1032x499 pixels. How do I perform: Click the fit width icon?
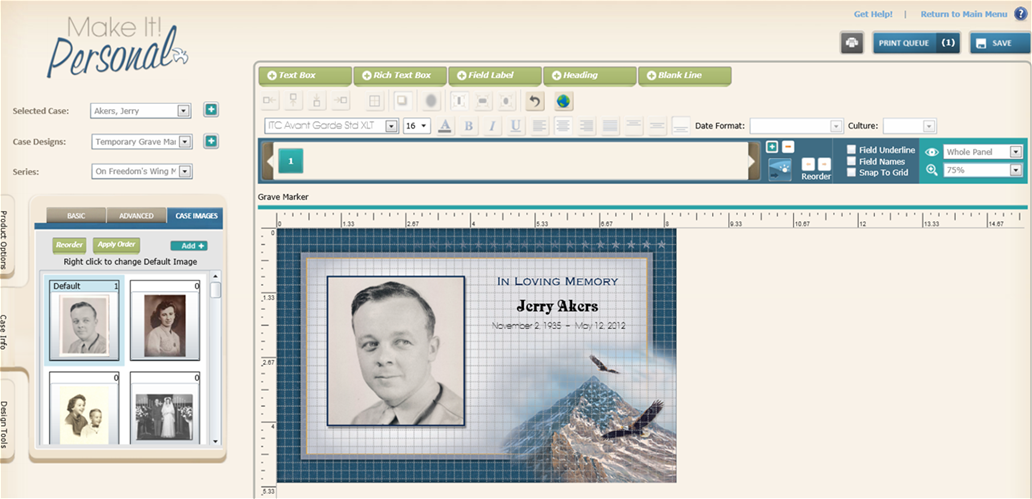pyautogui.click(x=483, y=101)
